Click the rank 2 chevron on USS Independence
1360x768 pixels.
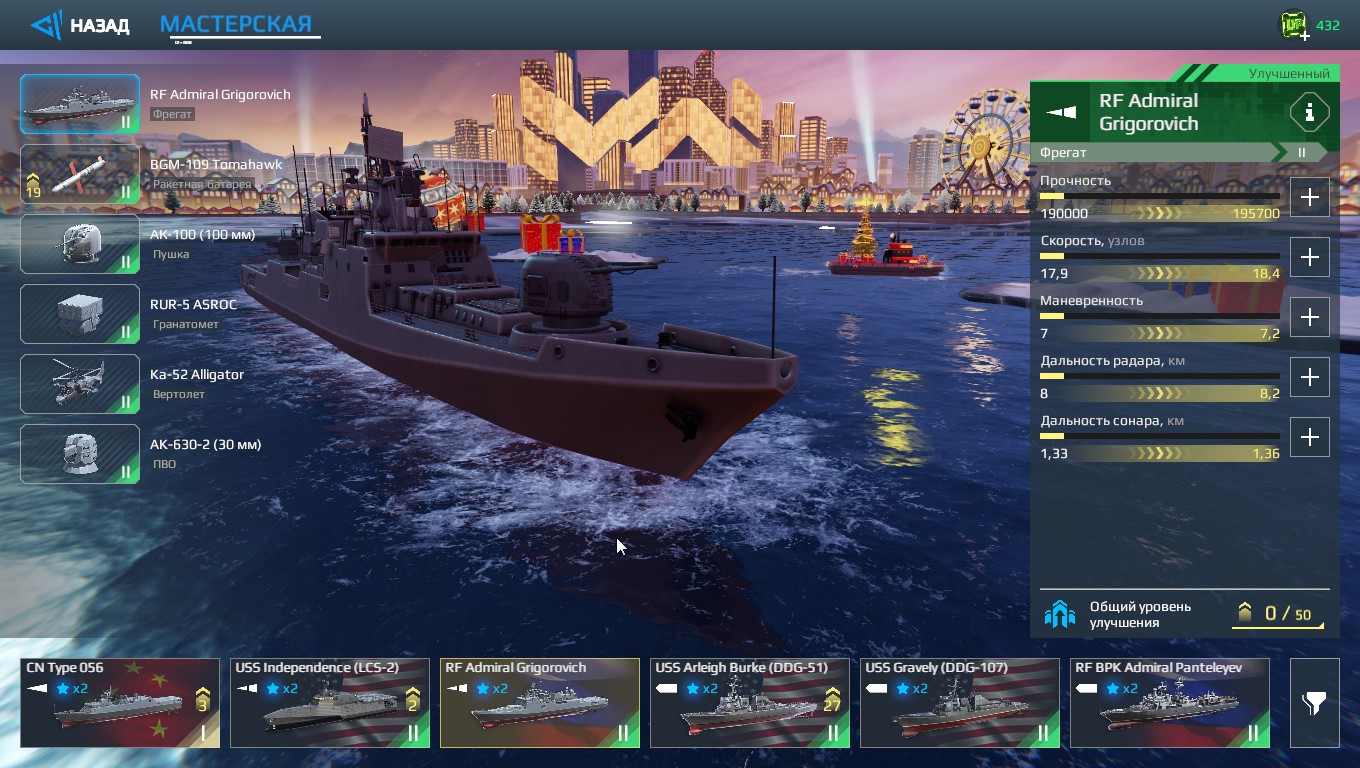coord(412,699)
